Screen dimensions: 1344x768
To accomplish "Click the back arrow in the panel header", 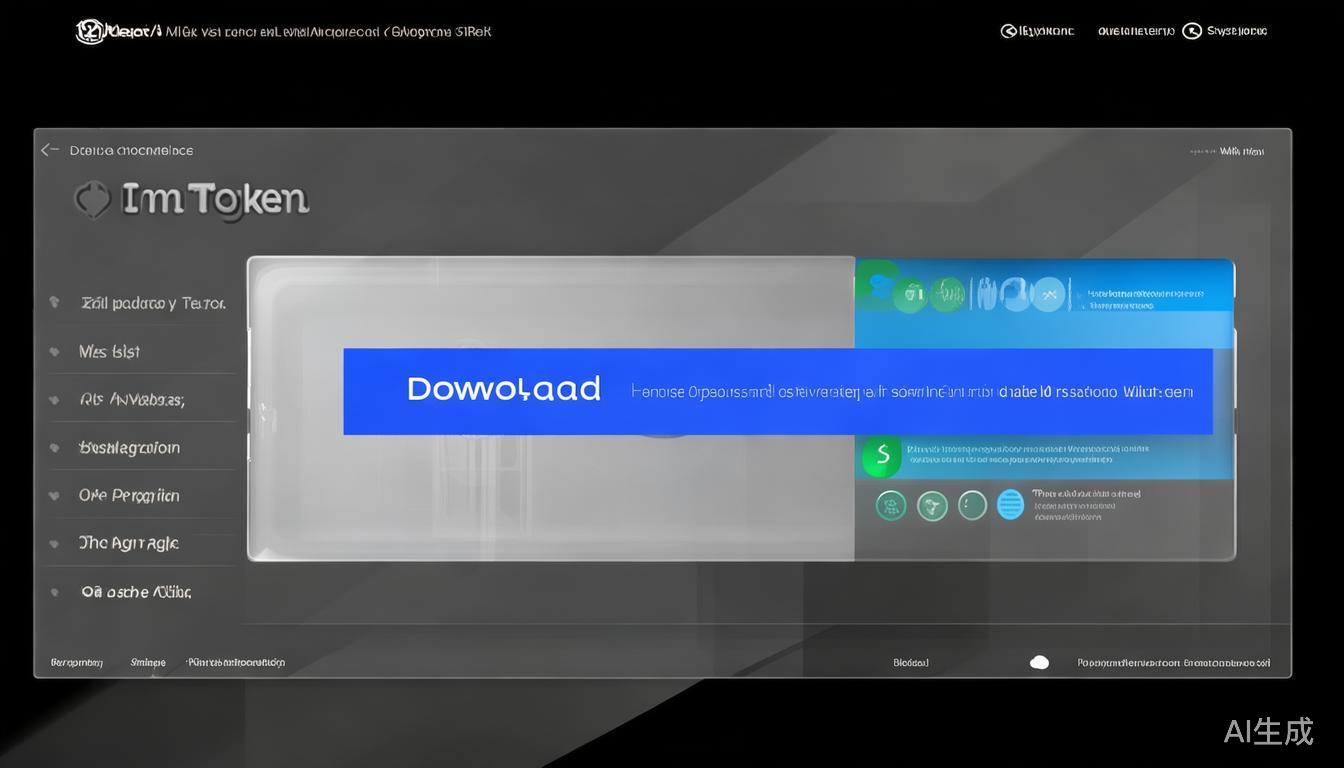I will [49, 150].
